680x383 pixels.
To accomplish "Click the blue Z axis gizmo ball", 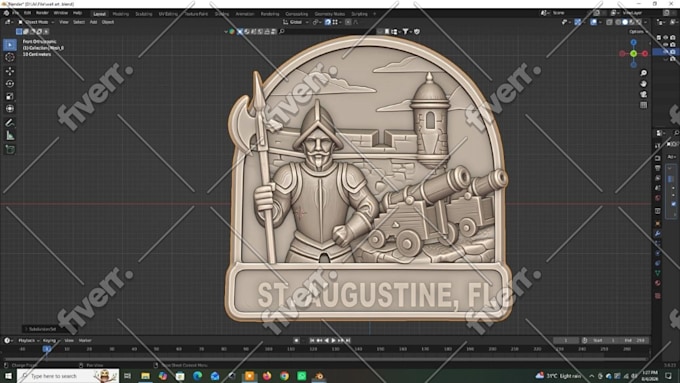I will 634,43.
